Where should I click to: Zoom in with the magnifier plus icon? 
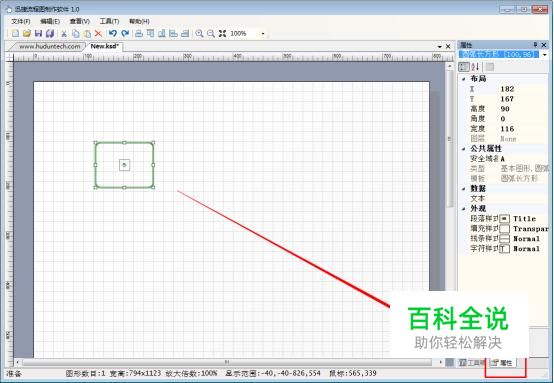(x=199, y=34)
